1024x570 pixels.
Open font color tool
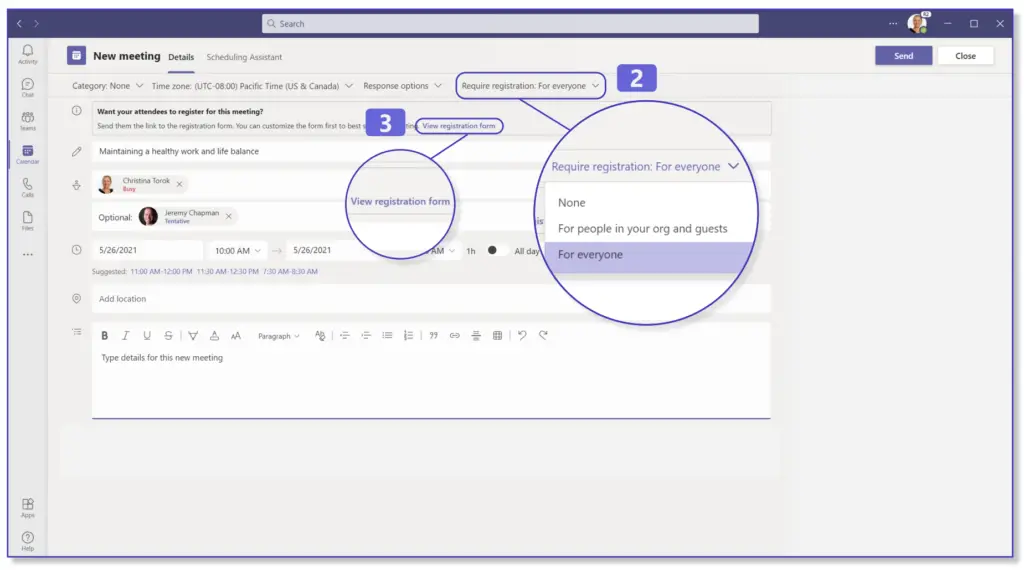pos(214,336)
